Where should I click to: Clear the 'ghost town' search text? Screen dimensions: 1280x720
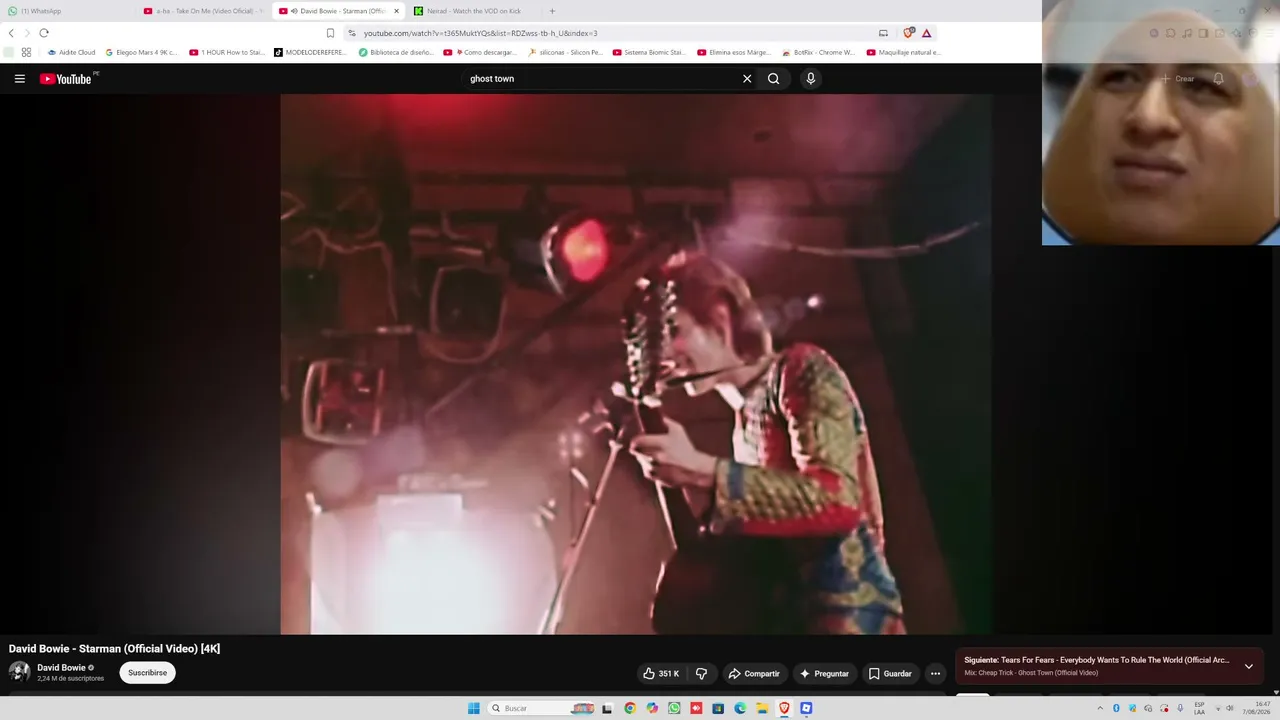click(x=747, y=79)
